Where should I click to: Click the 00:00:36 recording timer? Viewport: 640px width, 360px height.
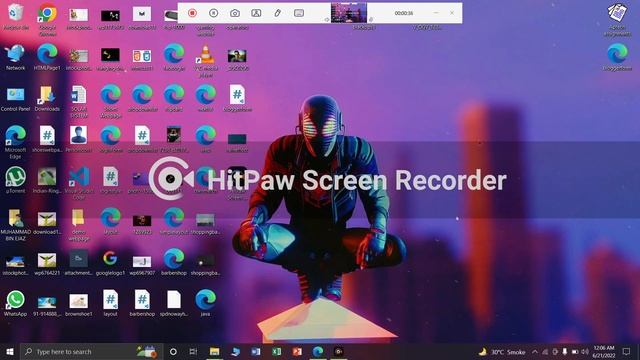click(x=404, y=13)
